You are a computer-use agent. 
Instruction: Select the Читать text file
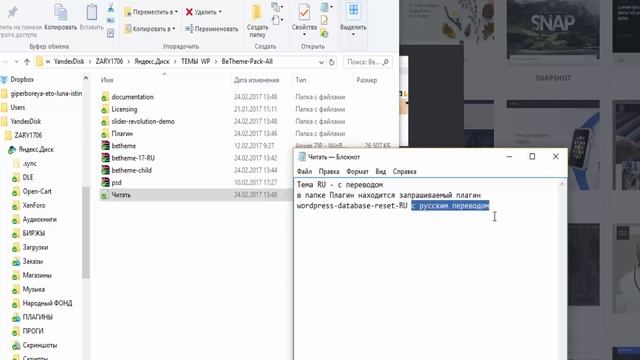[x=121, y=195]
